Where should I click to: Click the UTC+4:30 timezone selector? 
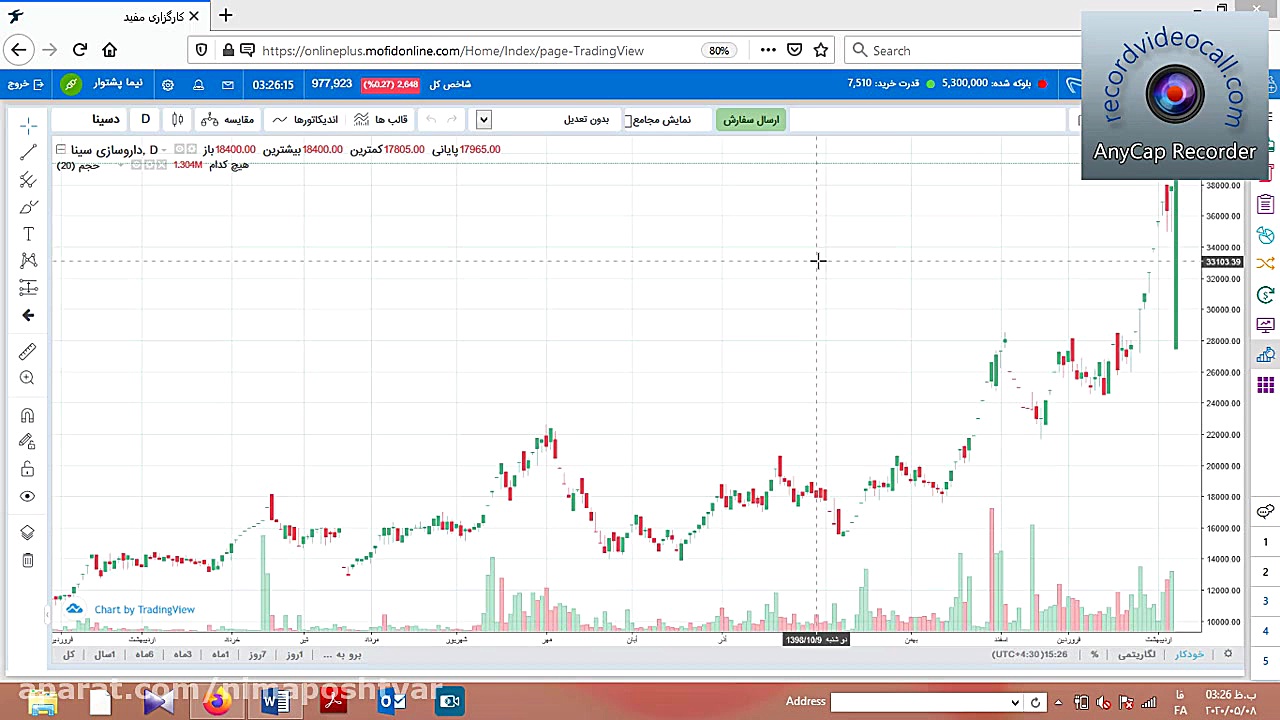[1029, 655]
